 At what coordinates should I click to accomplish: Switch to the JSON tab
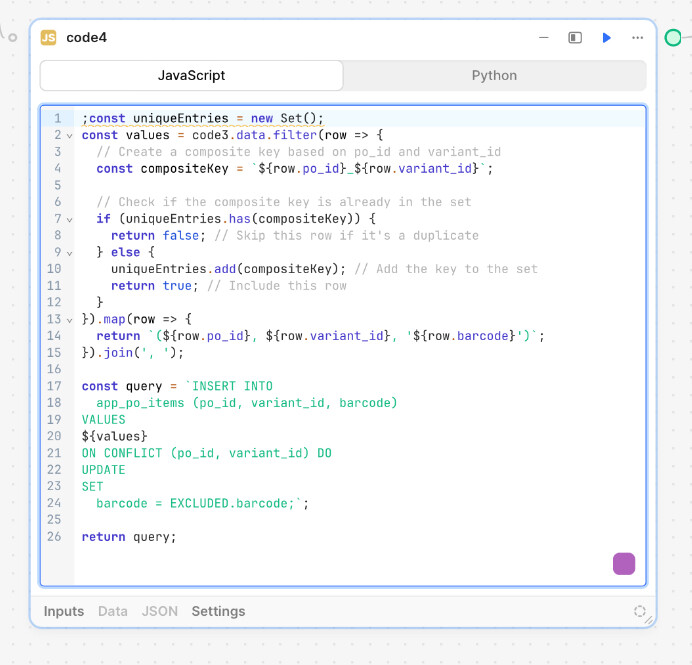click(160, 611)
